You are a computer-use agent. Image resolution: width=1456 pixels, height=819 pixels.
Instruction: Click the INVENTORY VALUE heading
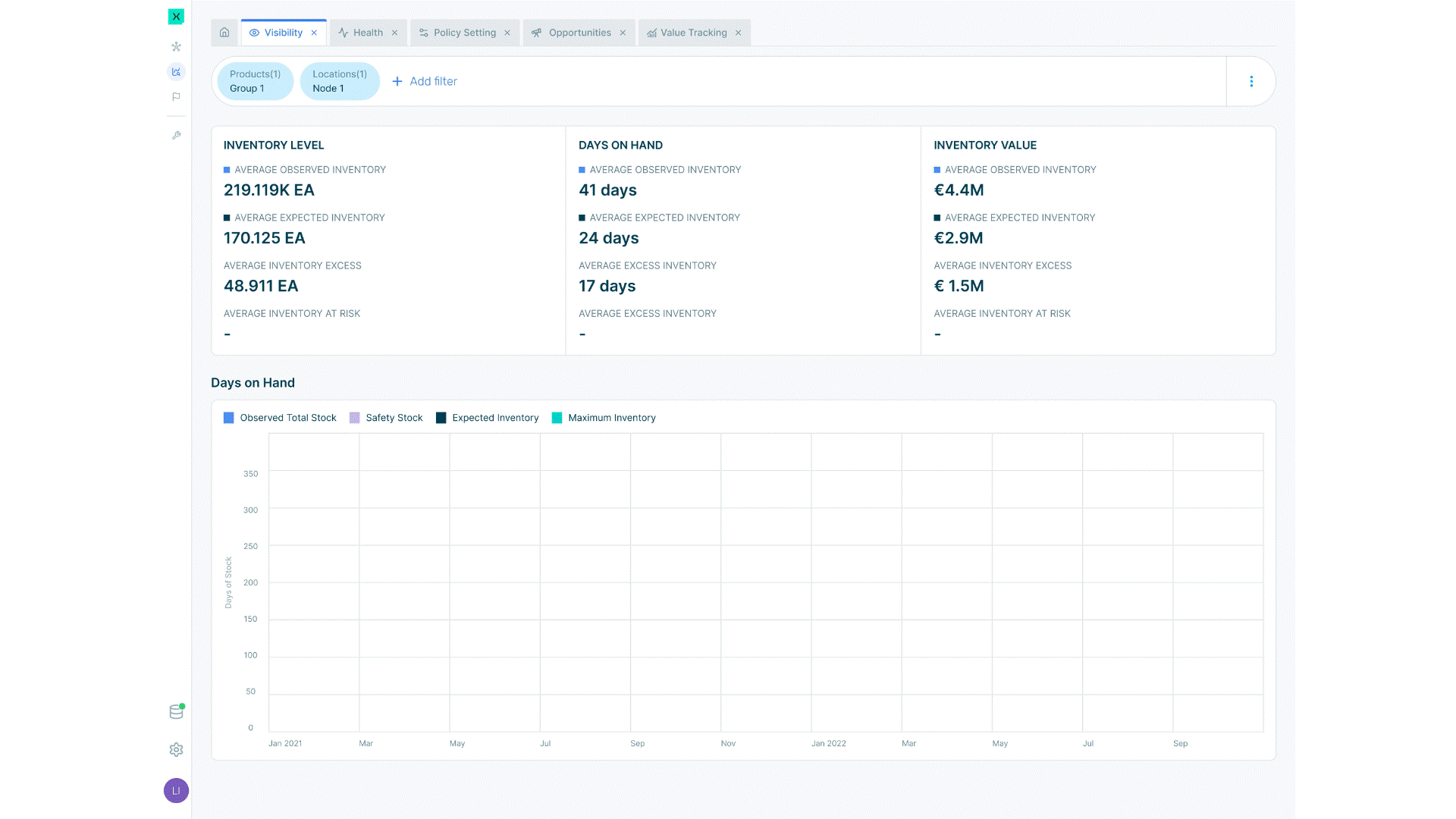tap(985, 145)
